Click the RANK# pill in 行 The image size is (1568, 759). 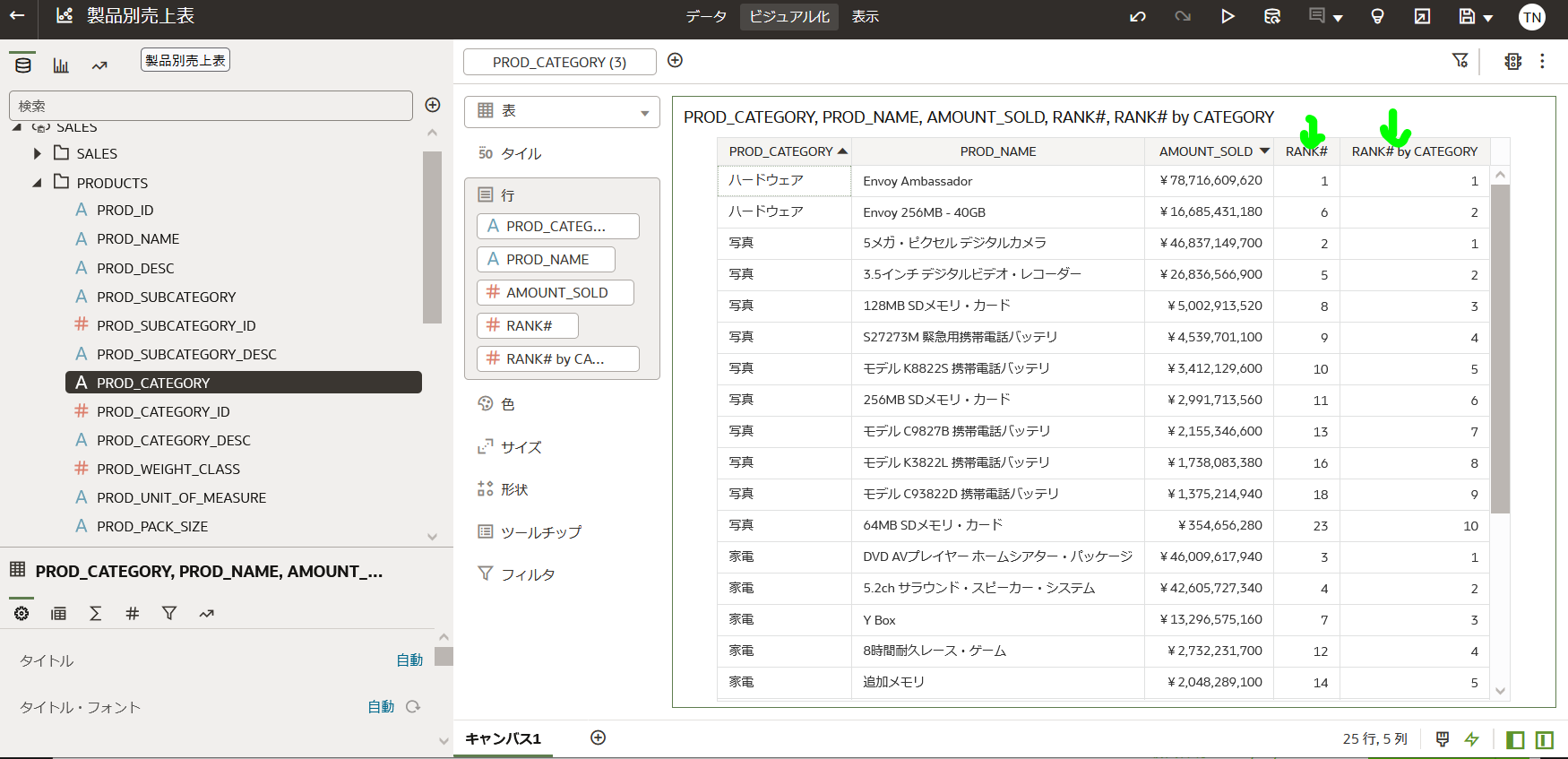click(x=528, y=326)
